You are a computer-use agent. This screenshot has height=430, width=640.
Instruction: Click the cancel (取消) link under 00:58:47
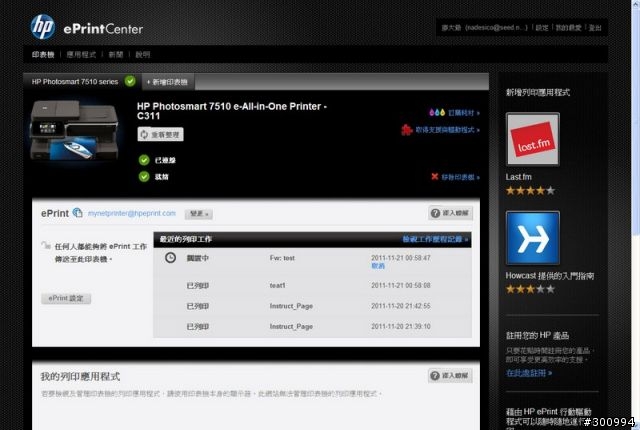tap(378, 266)
